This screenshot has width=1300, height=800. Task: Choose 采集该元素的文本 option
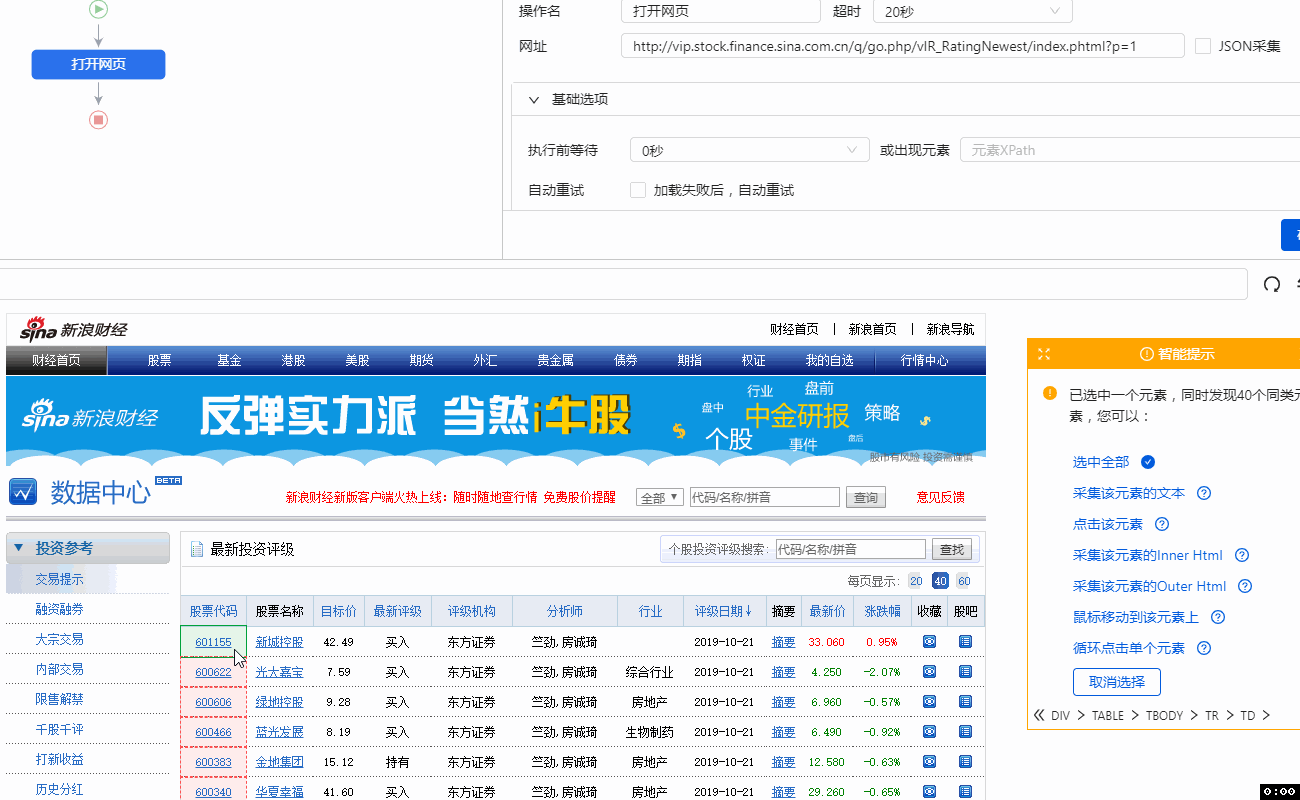coord(1128,493)
